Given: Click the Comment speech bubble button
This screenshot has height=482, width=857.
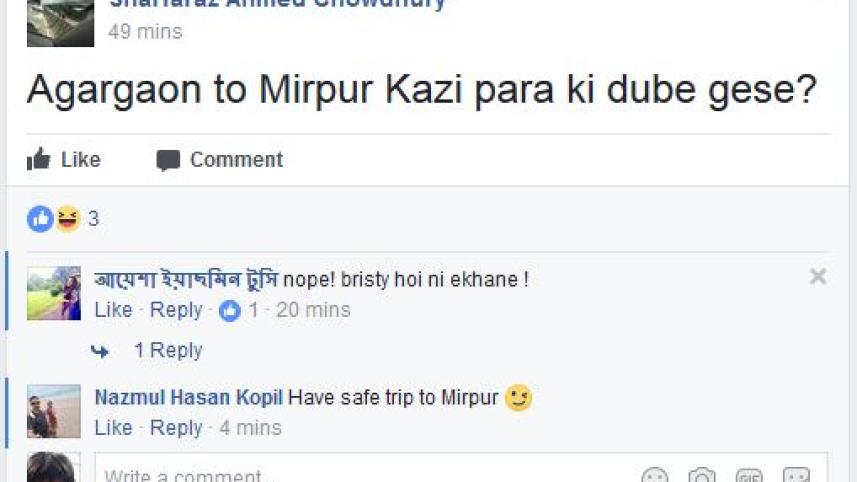Looking at the screenshot, I should pyautogui.click(x=219, y=160).
